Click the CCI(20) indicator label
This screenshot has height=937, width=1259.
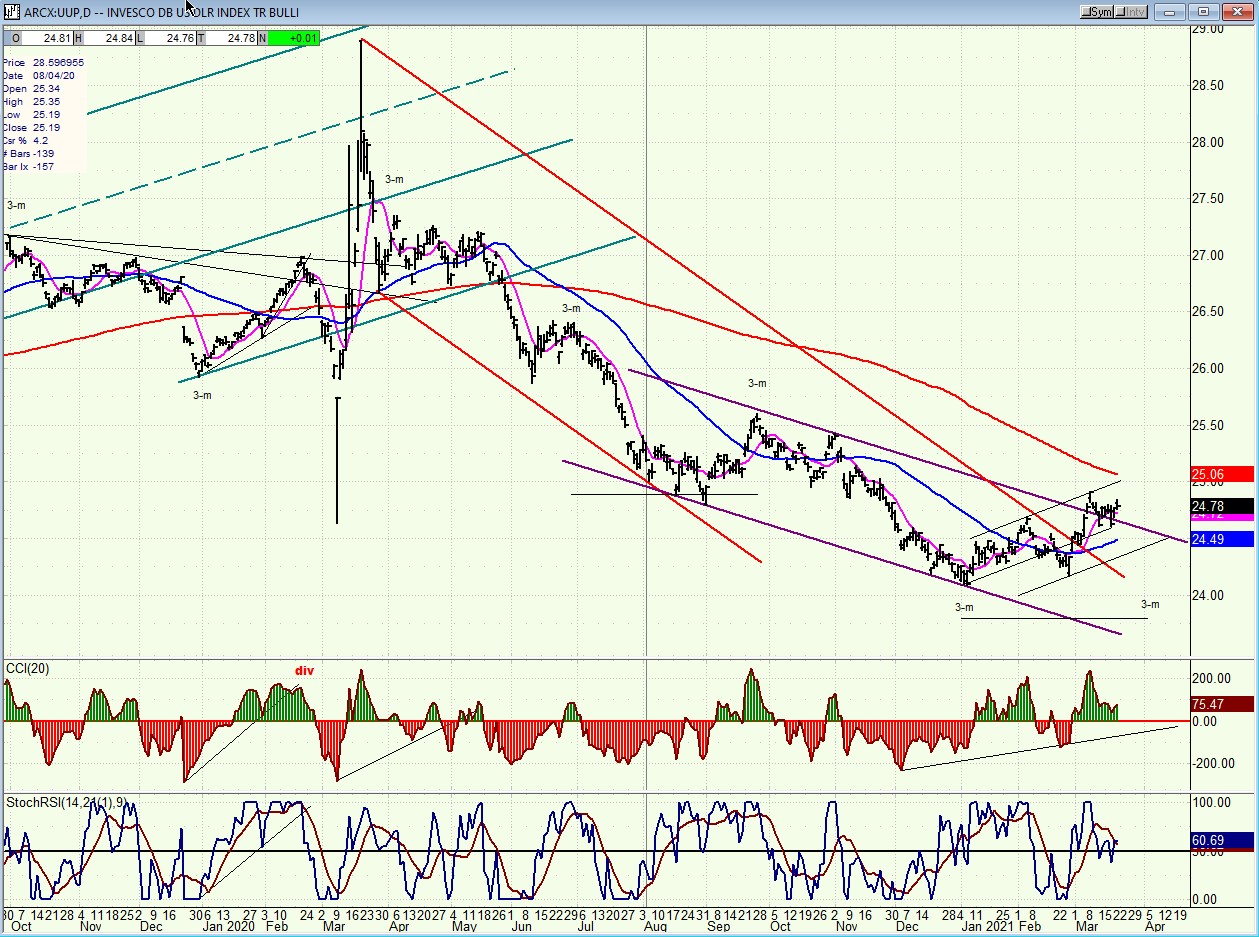click(29, 668)
